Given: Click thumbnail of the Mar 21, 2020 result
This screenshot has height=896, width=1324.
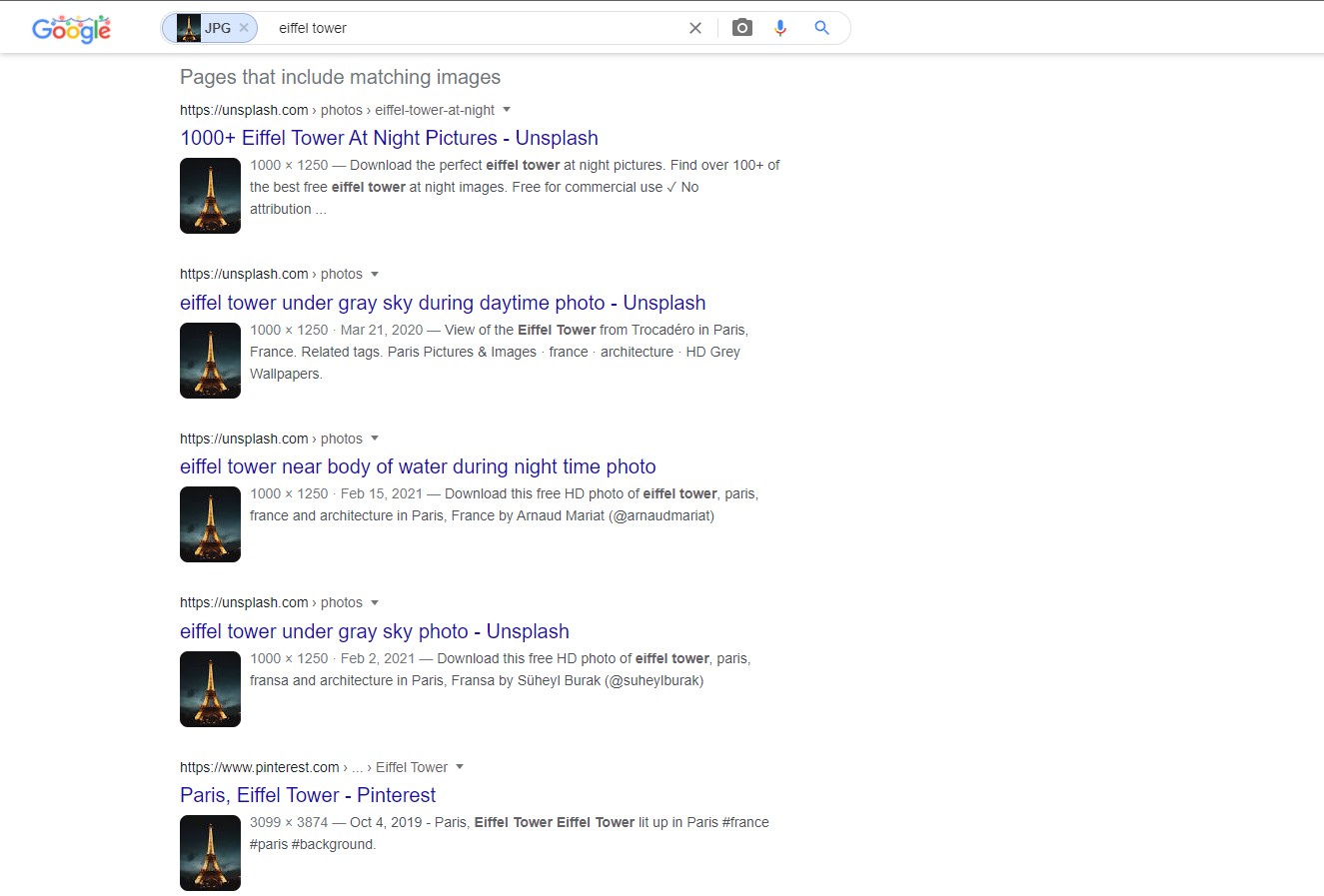Looking at the screenshot, I should 210,361.
